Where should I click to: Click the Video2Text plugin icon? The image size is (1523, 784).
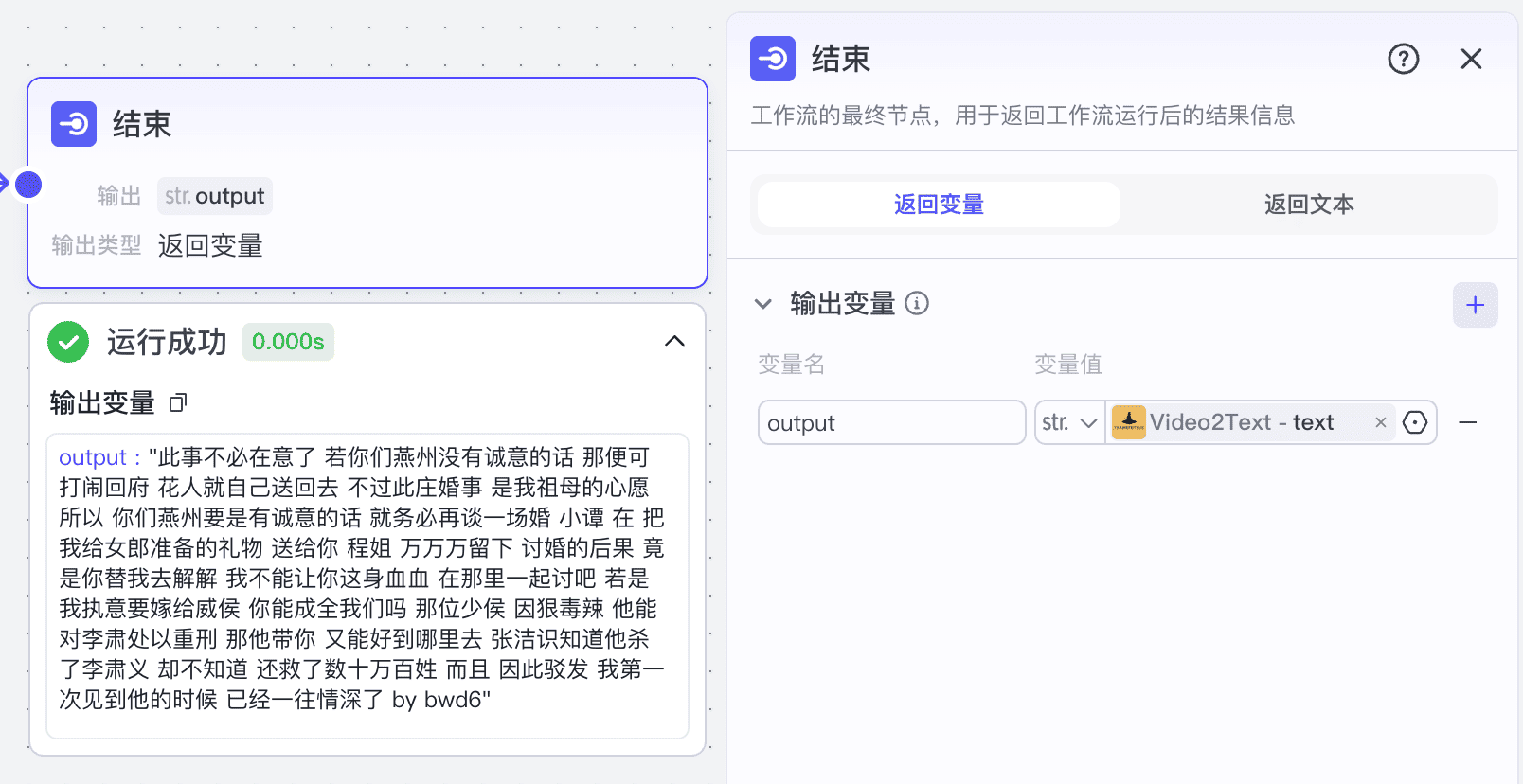click(x=1128, y=422)
